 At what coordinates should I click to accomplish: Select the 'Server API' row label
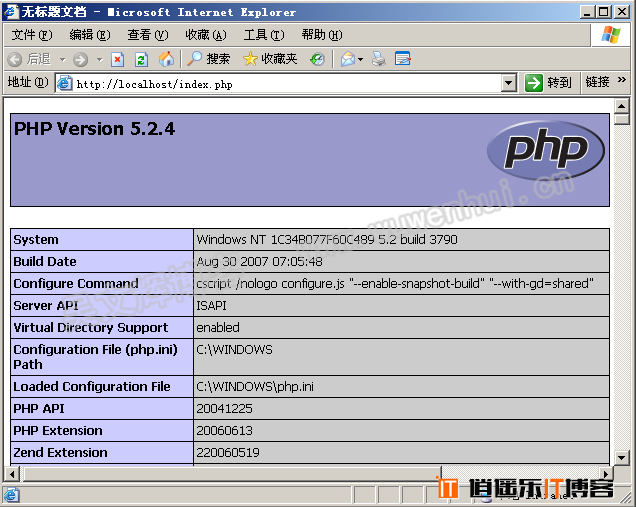coord(45,305)
